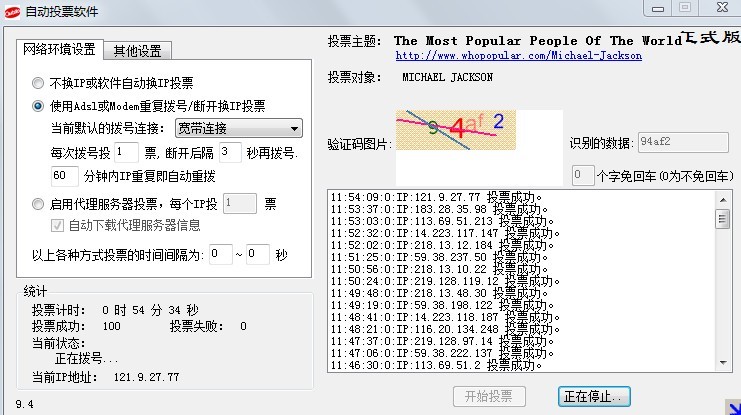Click the 60 分钟 redial interval field
Viewport: 741px width, 415px height.
tap(64, 176)
